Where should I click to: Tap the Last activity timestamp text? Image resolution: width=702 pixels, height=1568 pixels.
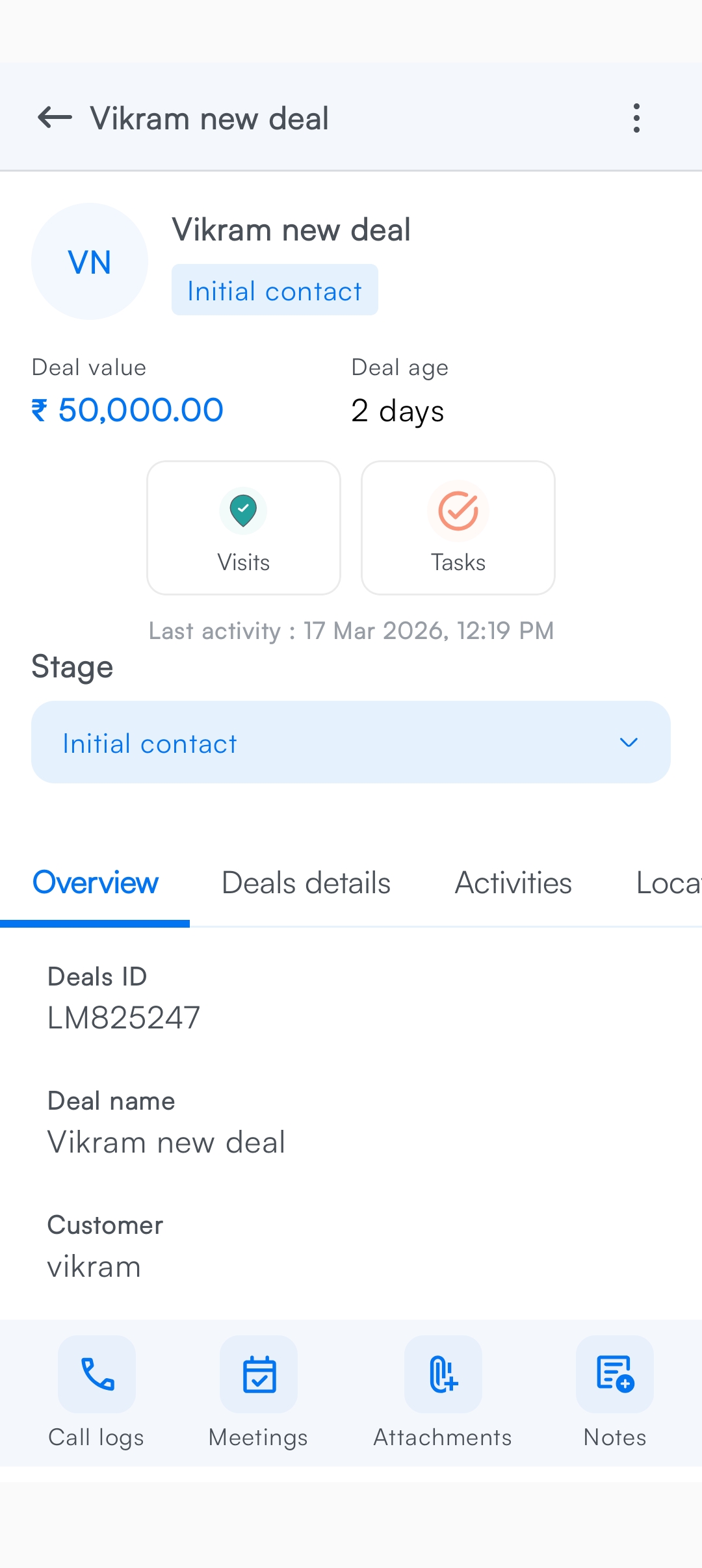pyautogui.click(x=351, y=631)
